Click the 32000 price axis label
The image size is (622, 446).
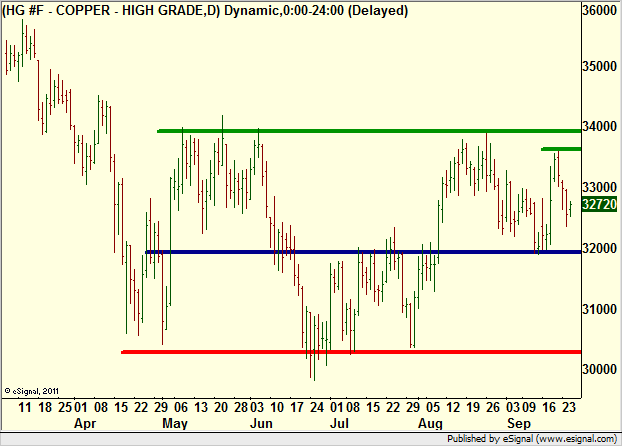(x=599, y=248)
